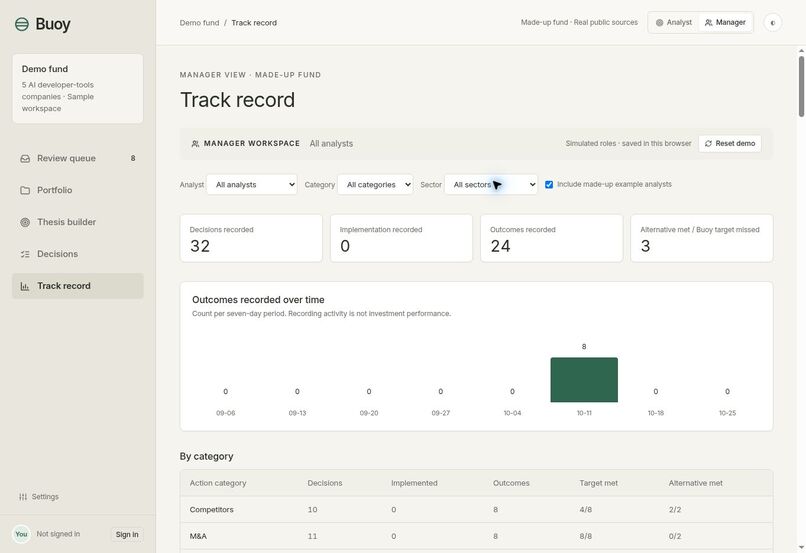Click the Outcomes recorded over time title
Viewport: 806px width, 553px height.
tap(258, 300)
